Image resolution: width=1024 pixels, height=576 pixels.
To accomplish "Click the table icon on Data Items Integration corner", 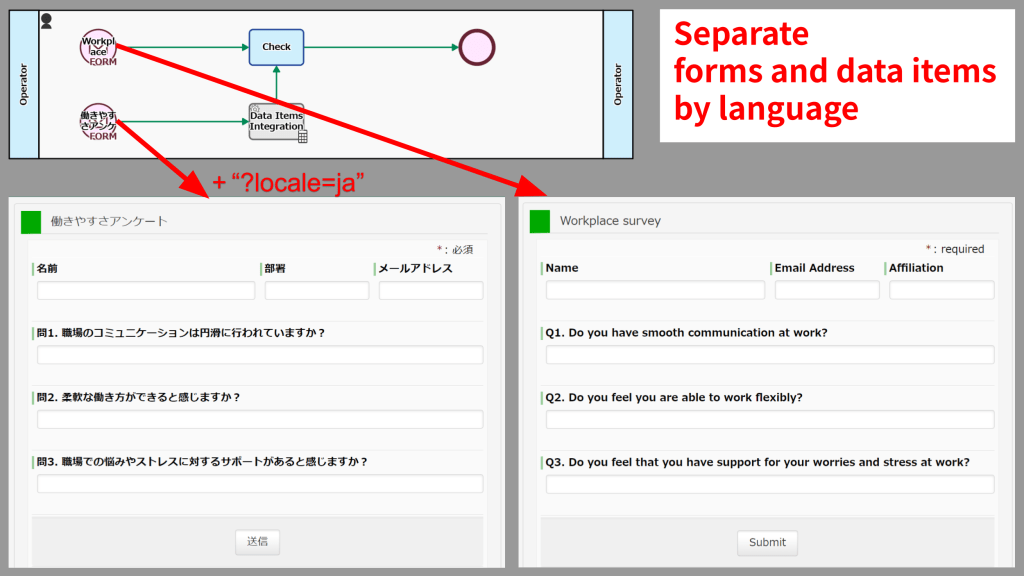I will tap(303, 136).
